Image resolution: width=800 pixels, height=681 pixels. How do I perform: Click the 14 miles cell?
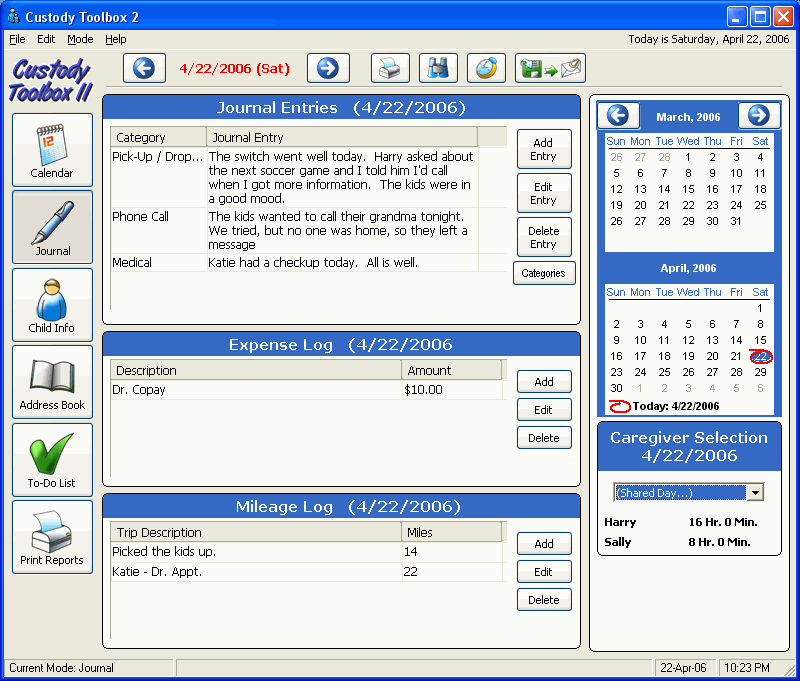(452, 552)
